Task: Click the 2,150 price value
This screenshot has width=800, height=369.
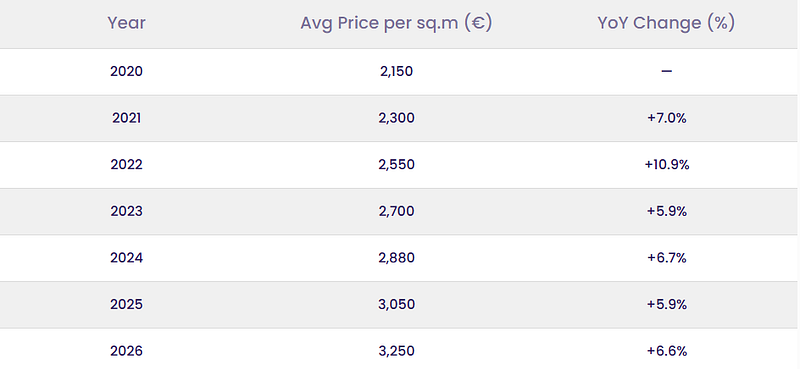Action: click(x=396, y=71)
